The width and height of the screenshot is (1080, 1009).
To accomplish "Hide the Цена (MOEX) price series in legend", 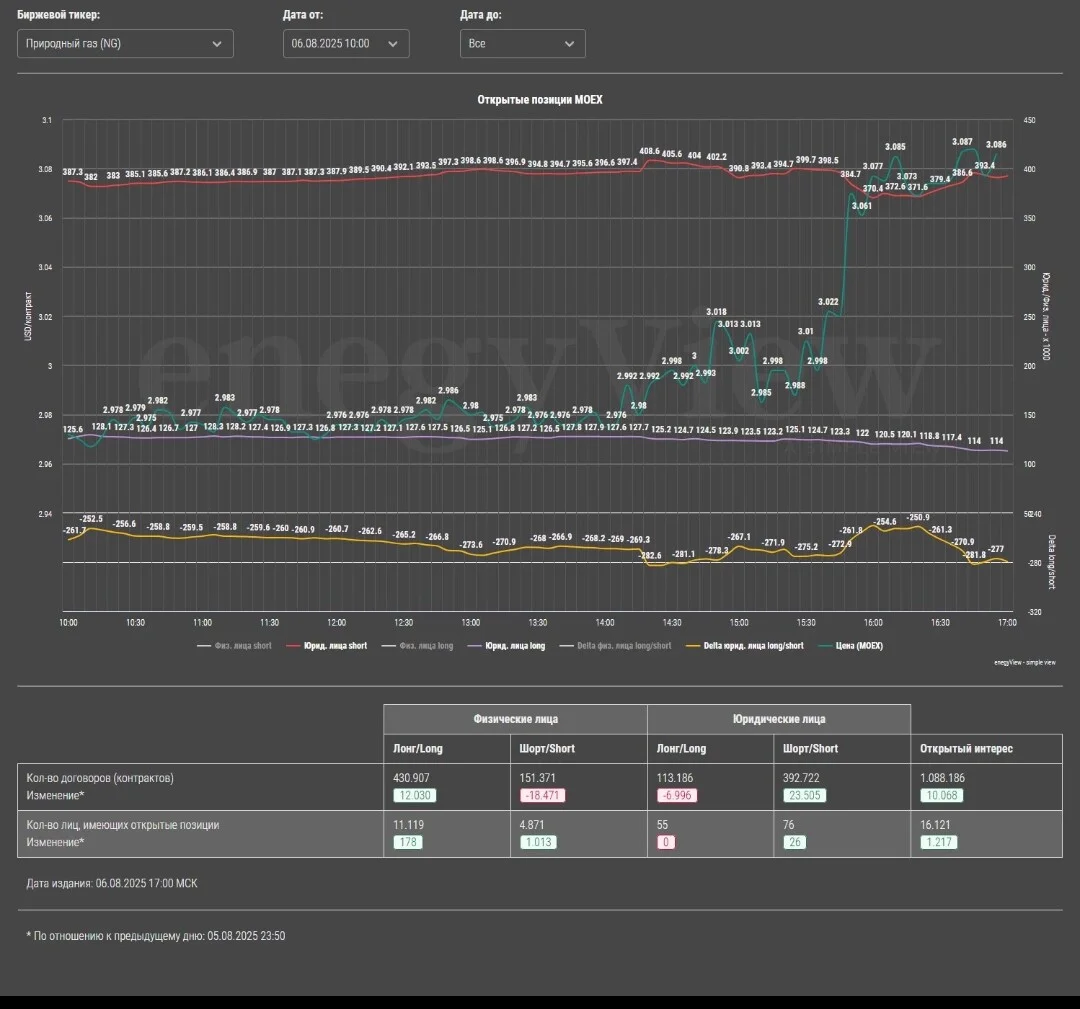I will click(x=851, y=646).
